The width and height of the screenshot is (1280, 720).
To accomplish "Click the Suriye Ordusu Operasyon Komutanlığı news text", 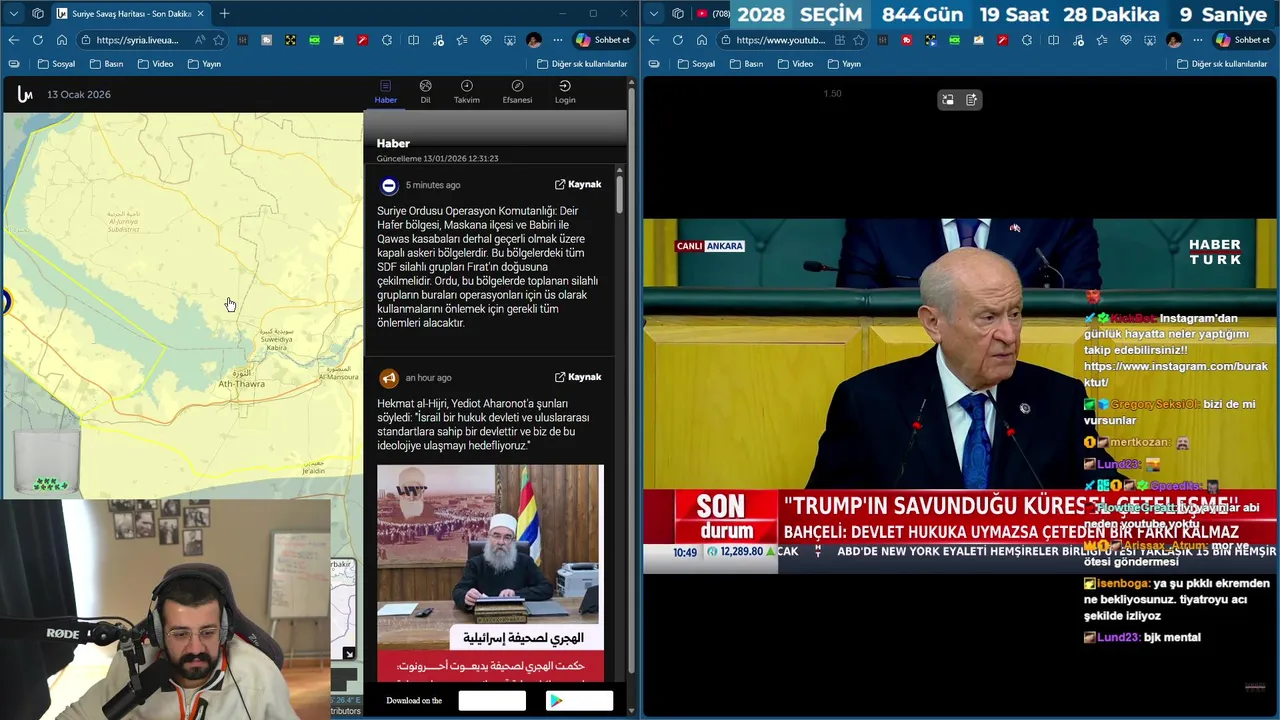I will [488, 267].
